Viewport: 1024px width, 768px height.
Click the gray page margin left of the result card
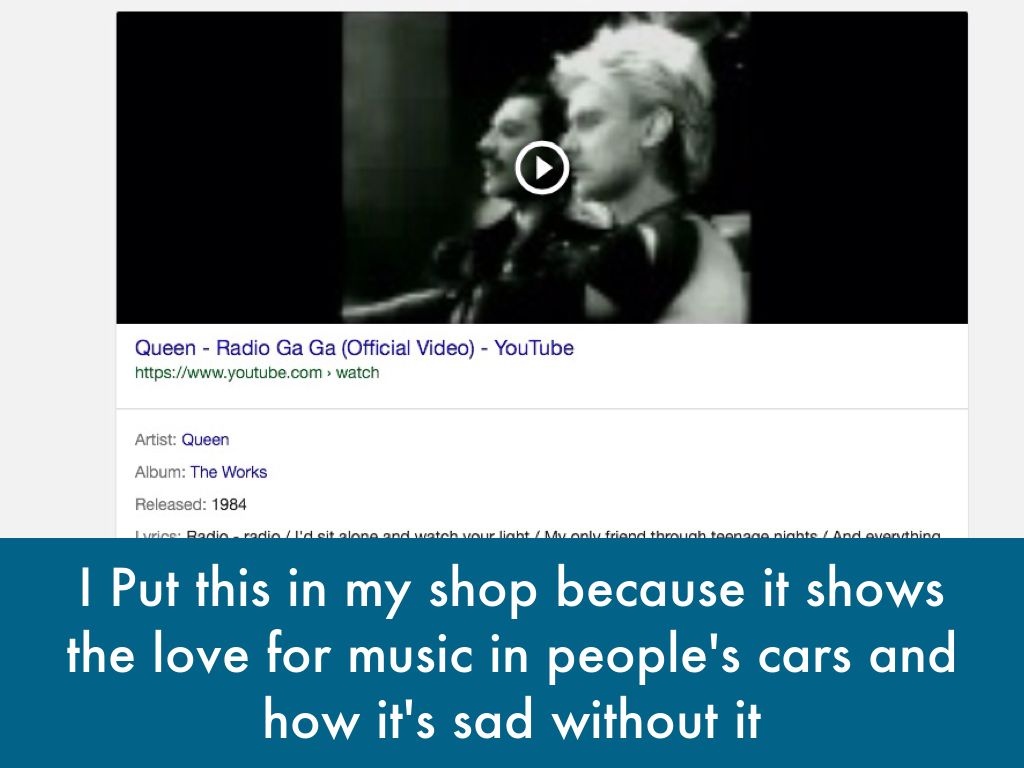(57, 261)
